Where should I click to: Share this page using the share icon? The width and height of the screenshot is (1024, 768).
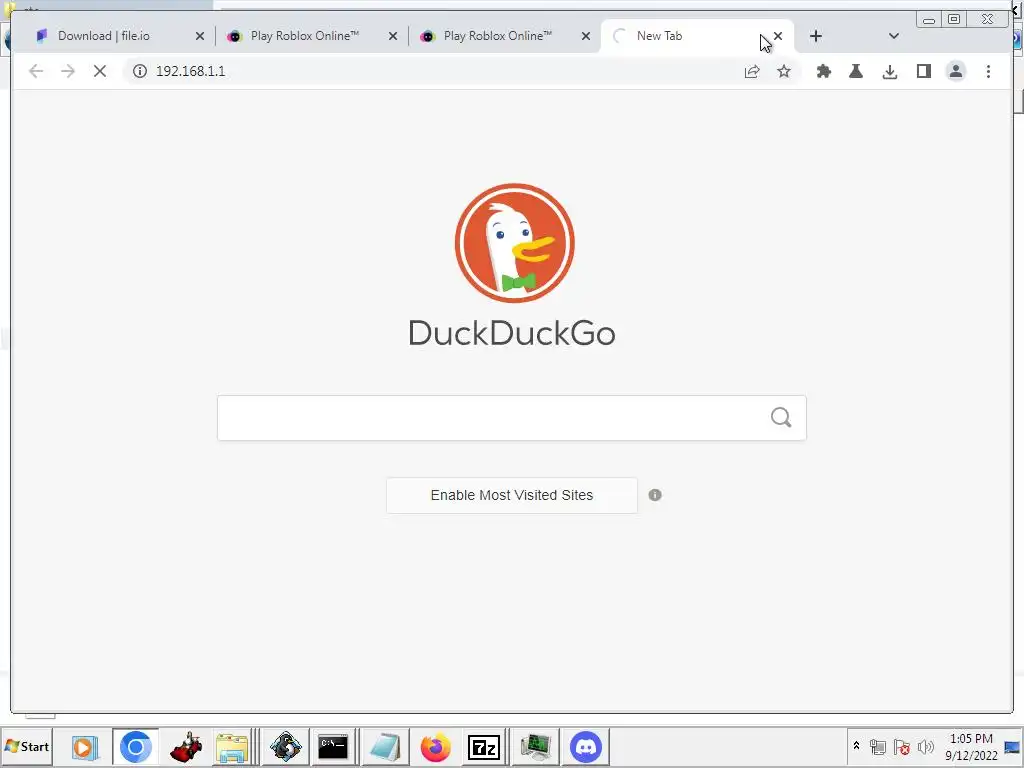pos(752,71)
